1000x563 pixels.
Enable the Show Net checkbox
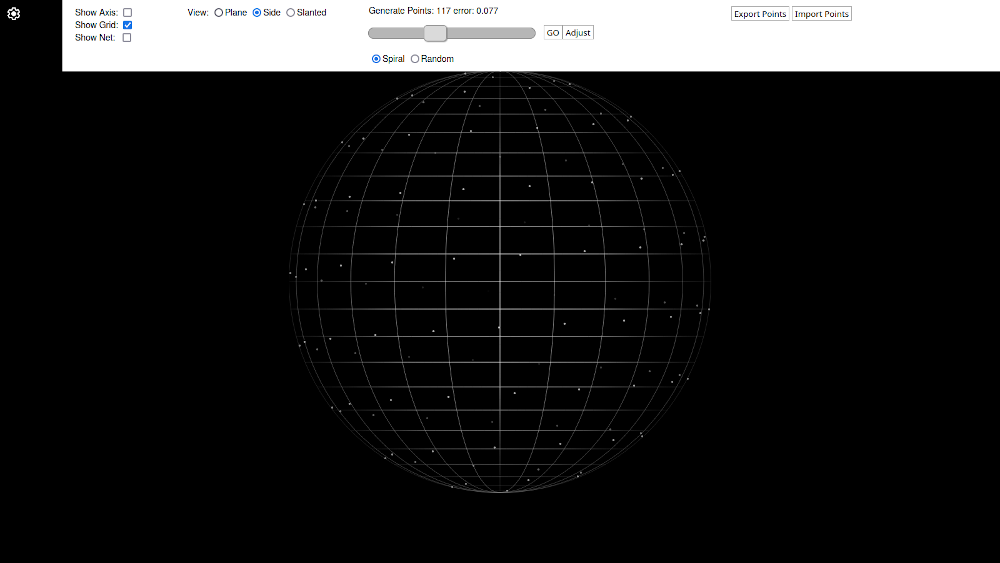tap(127, 38)
